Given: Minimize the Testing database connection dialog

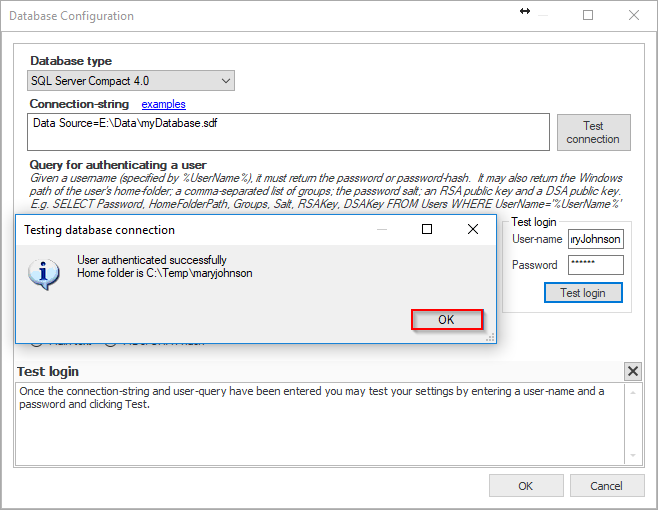Looking at the screenshot, I should click(x=381, y=230).
